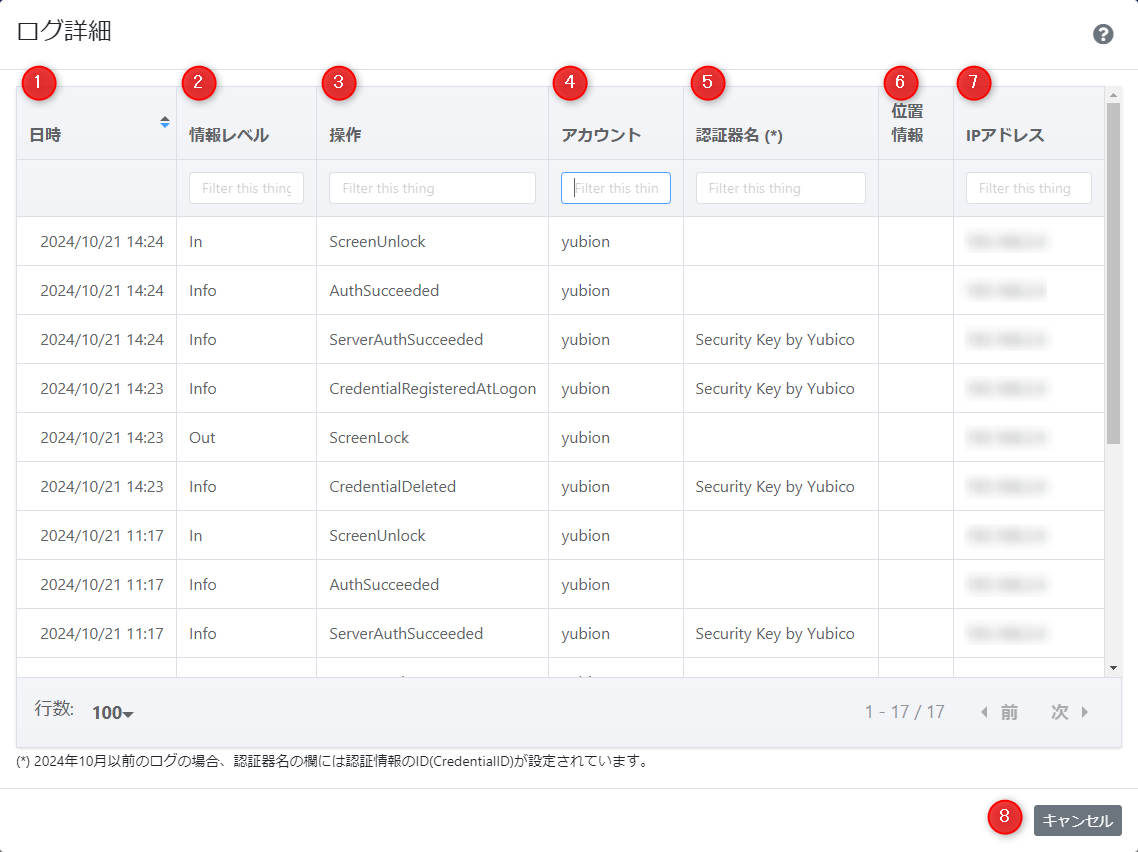Click the 位置情報 column header
The image size is (1138, 852).
915,123
